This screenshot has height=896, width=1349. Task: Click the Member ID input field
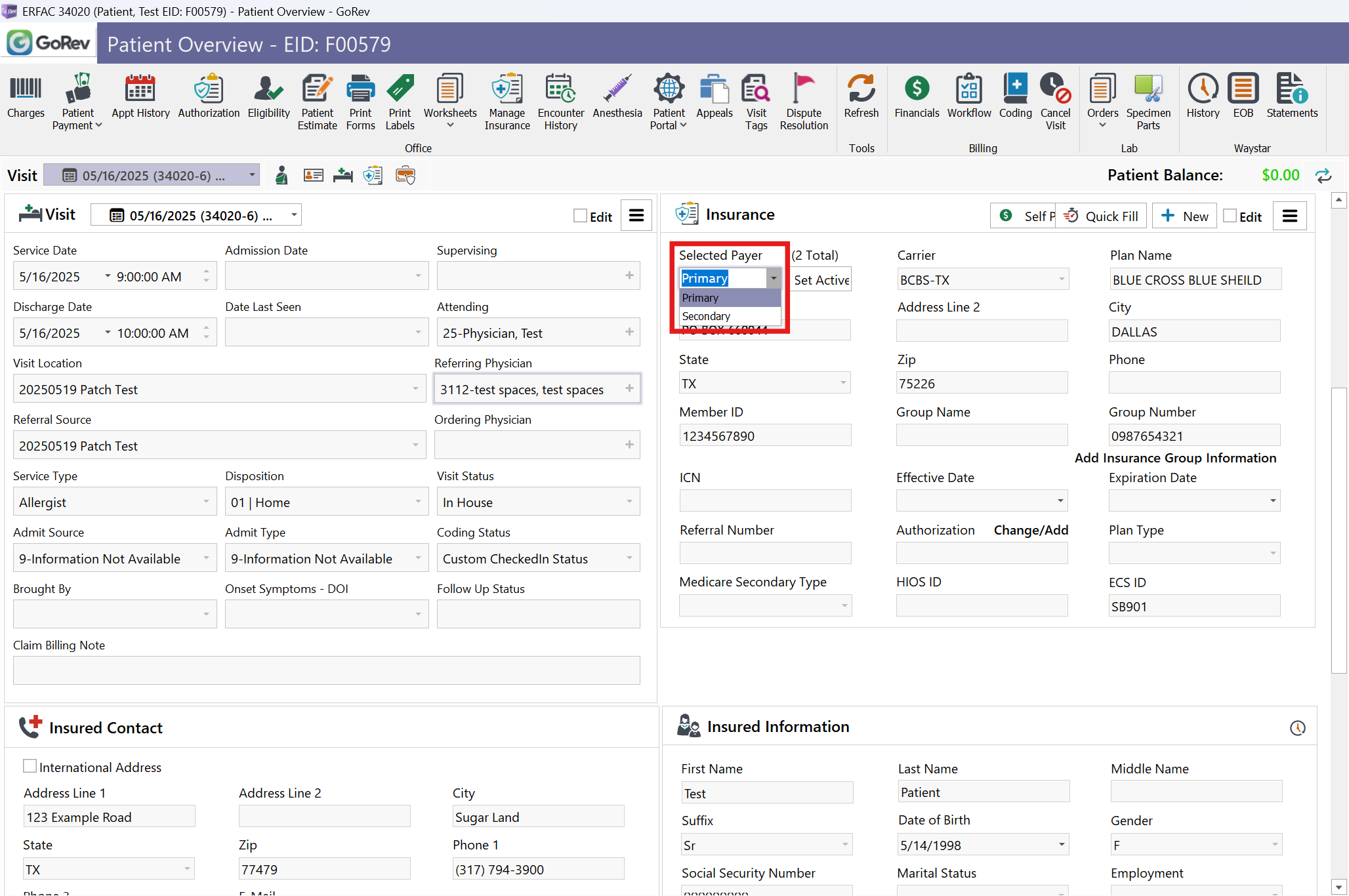(765, 436)
